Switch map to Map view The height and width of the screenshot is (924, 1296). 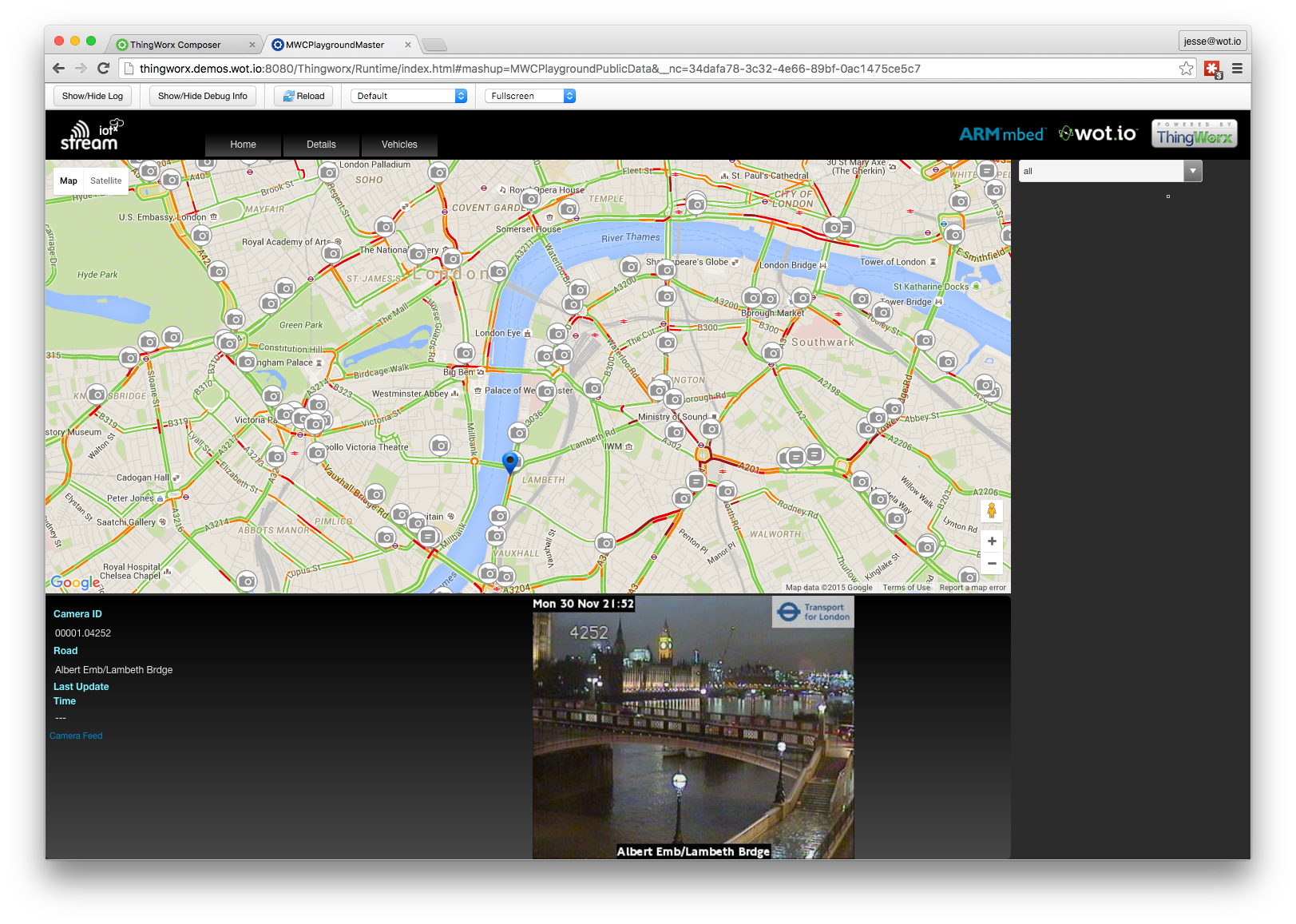69,180
